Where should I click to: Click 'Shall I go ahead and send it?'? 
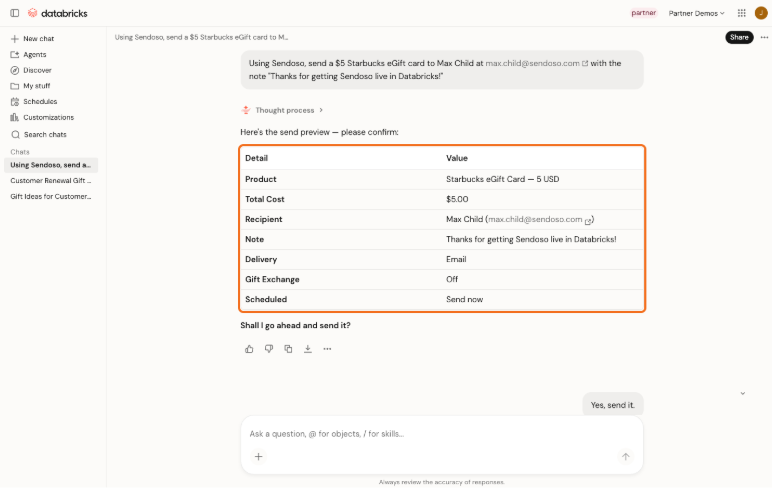(295, 325)
